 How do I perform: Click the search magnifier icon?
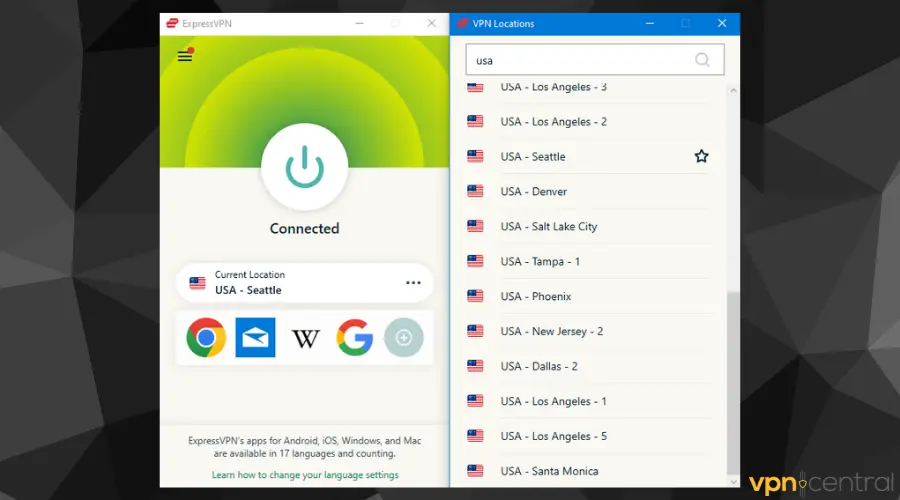pyautogui.click(x=702, y=60)
